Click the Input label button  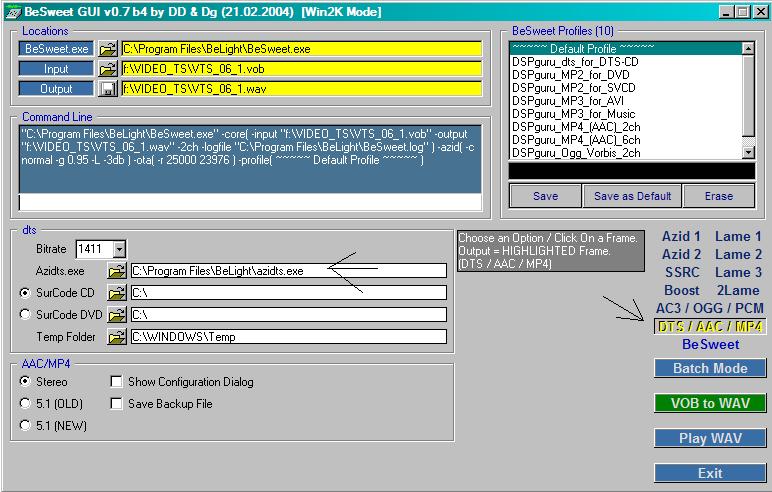point(56,69)
